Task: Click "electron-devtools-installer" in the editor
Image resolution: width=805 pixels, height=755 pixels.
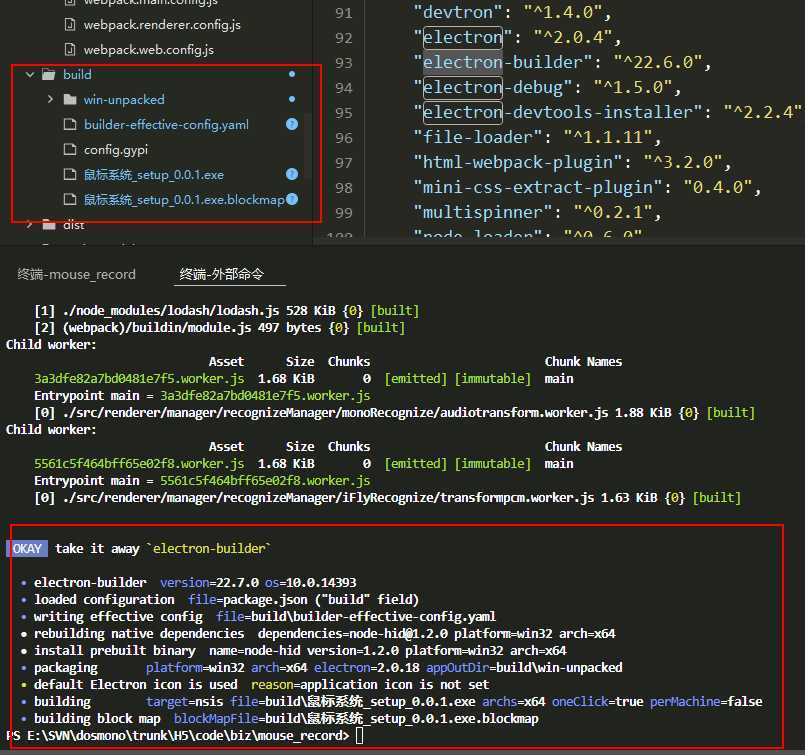Action: point(558,112)
